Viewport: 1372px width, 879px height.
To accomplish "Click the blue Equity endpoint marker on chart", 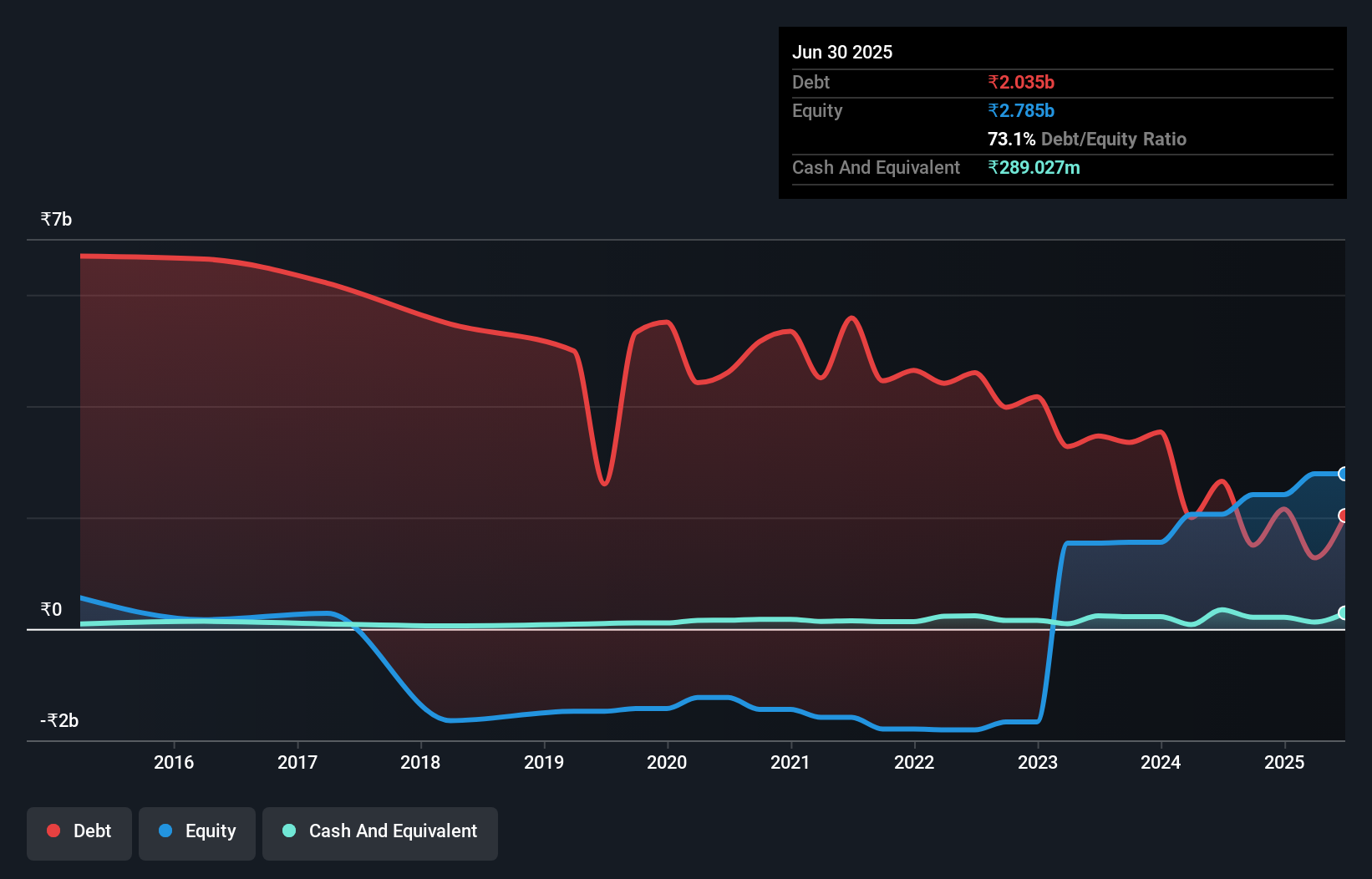I will pyautogui.click(x=1343, y=473).
